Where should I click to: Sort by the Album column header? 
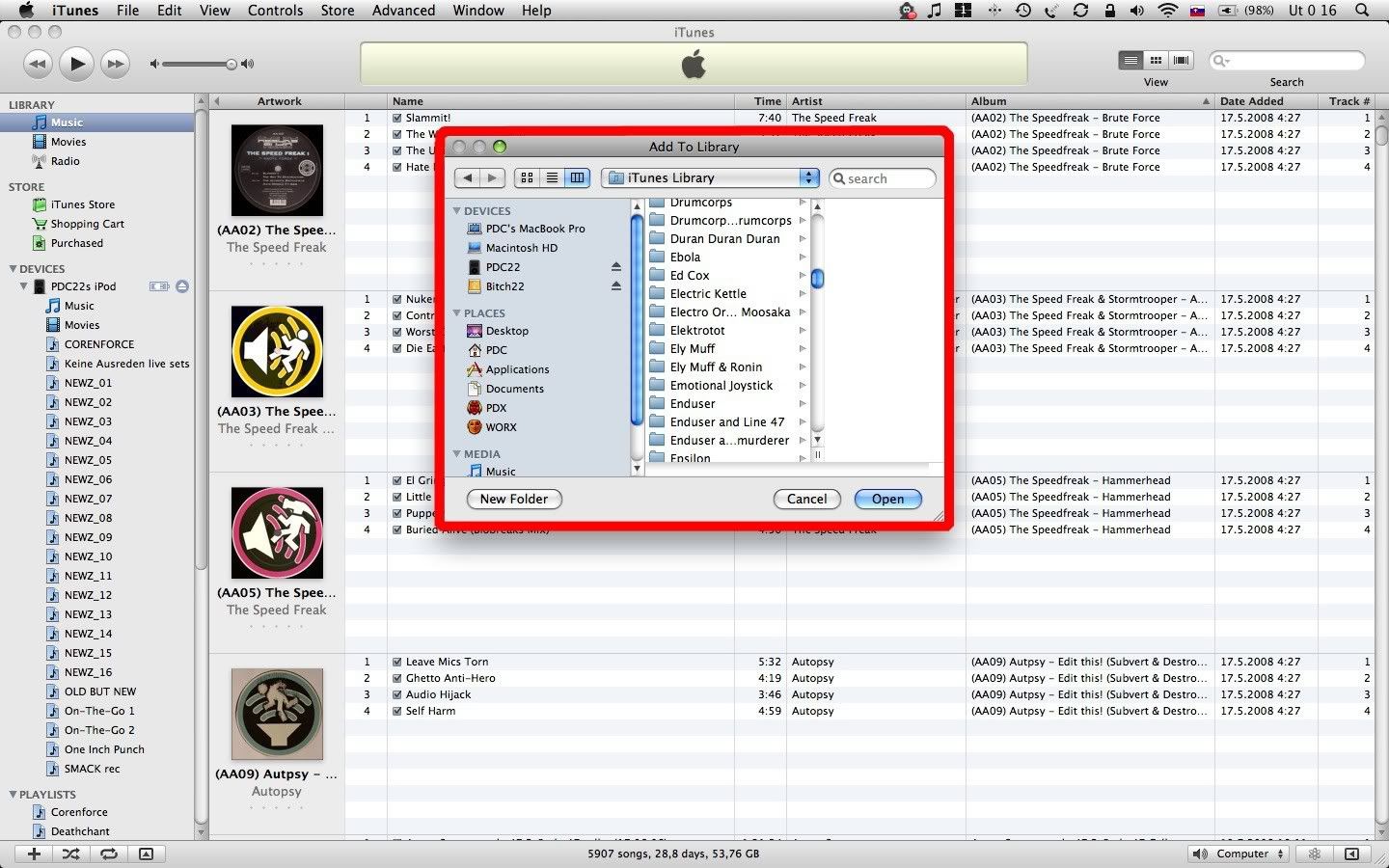tap(1090, 101)
